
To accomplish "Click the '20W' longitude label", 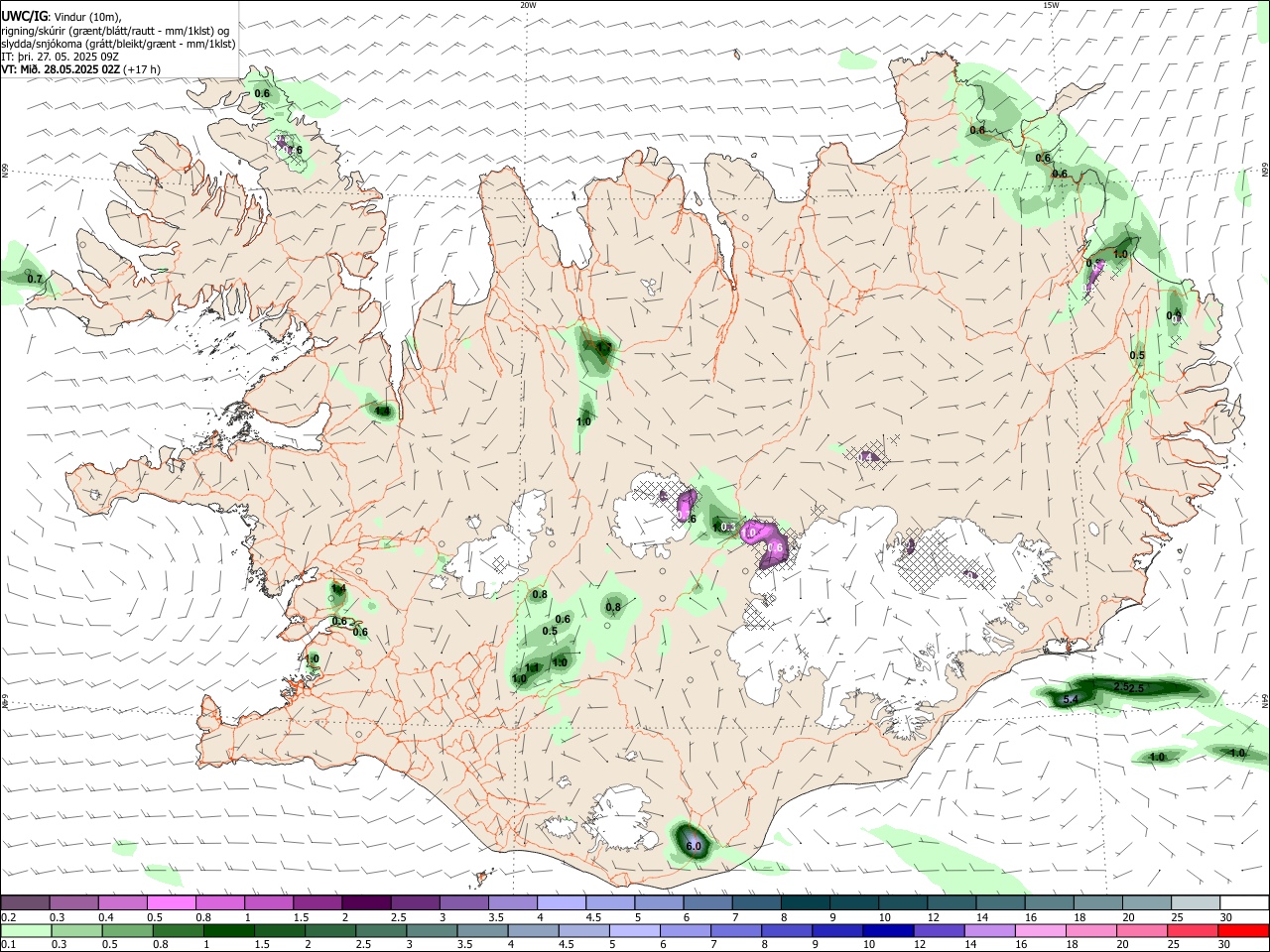I will point(528,5).
